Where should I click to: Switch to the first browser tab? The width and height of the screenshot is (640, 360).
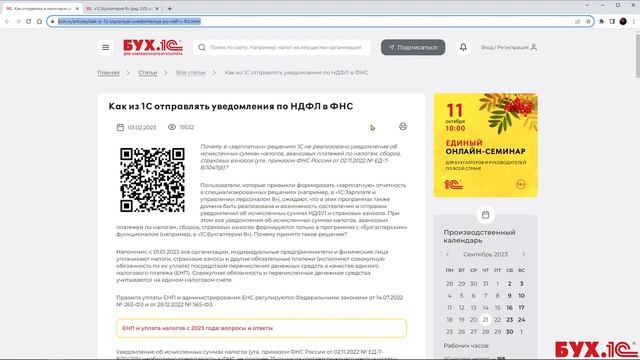pyautogui.click(x=42, y=8)
